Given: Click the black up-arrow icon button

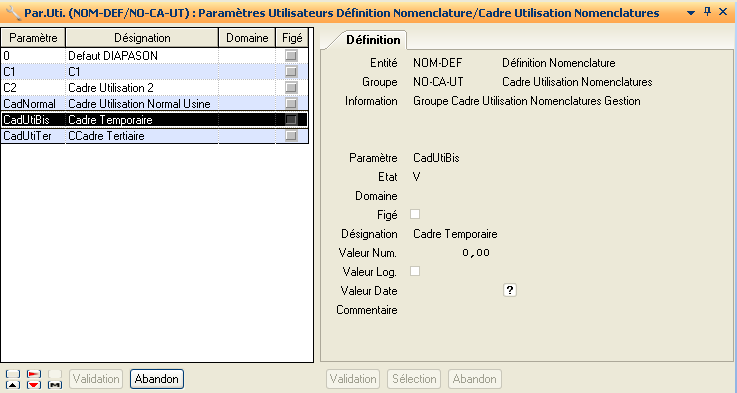Looking at the screenshot, I should [x=13, y=385].
